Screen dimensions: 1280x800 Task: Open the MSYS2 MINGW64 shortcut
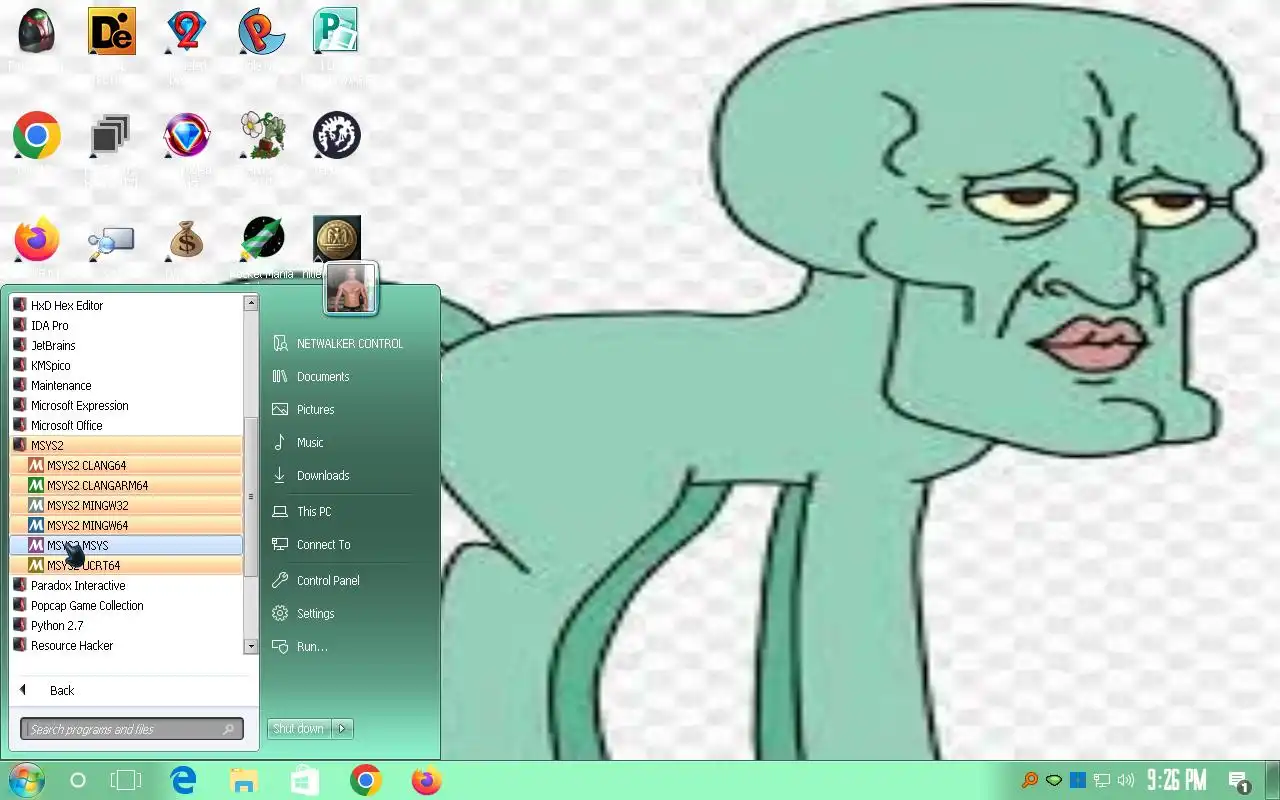point(126,525)
